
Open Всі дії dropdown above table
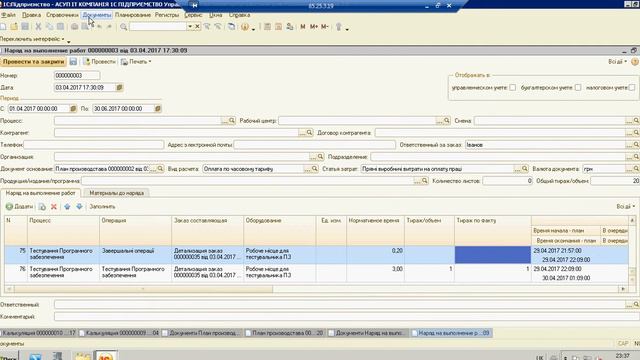tap(625, 207)
